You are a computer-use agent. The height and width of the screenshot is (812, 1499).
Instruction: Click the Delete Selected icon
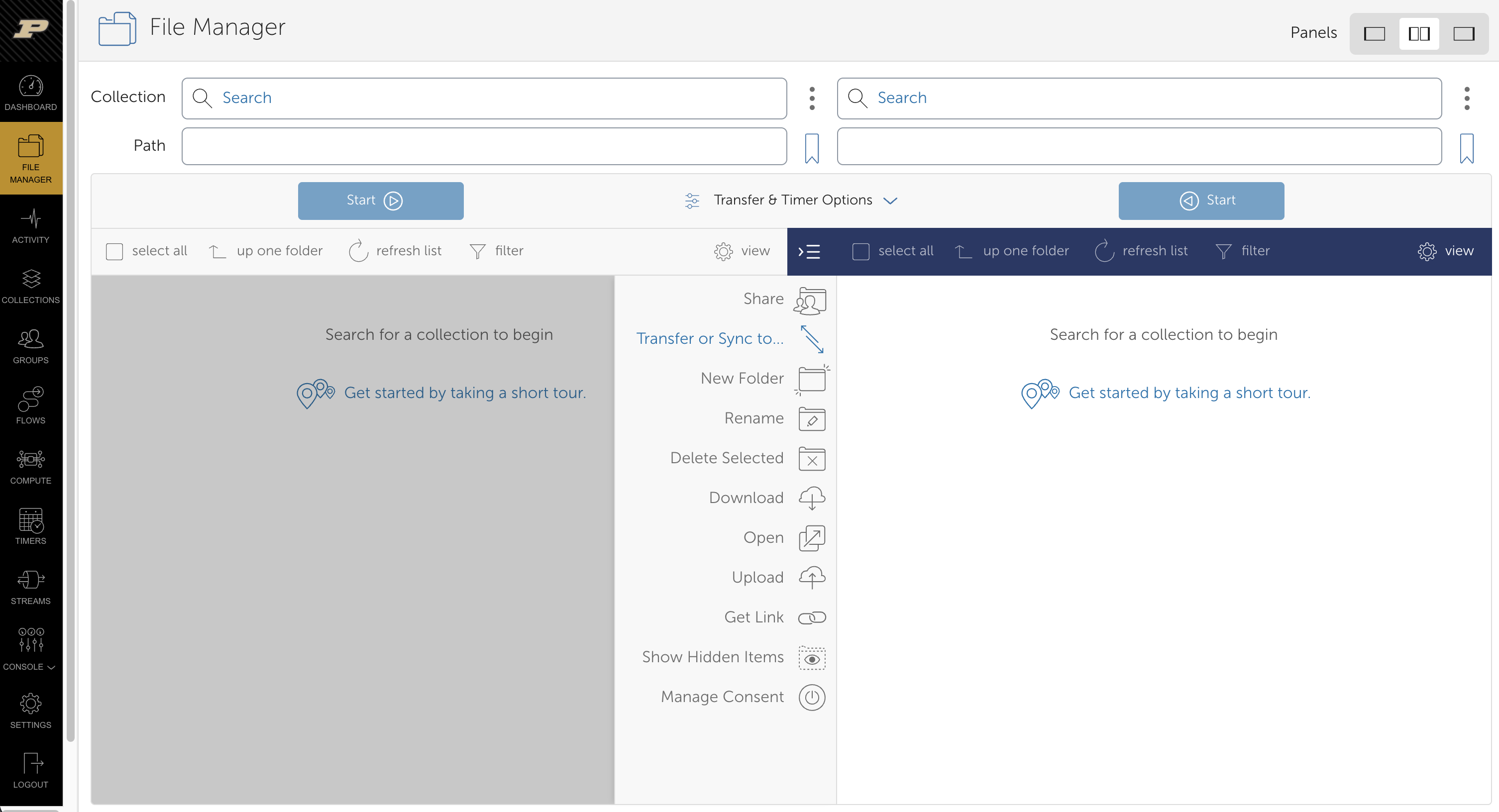812,459
